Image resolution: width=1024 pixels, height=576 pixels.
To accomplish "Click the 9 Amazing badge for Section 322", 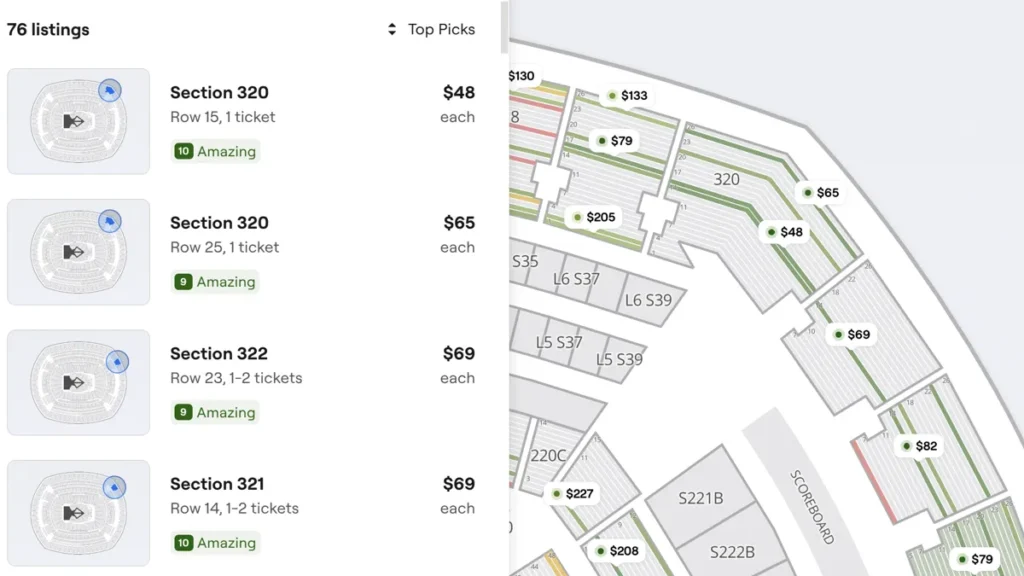I will (x=215, y=413).
